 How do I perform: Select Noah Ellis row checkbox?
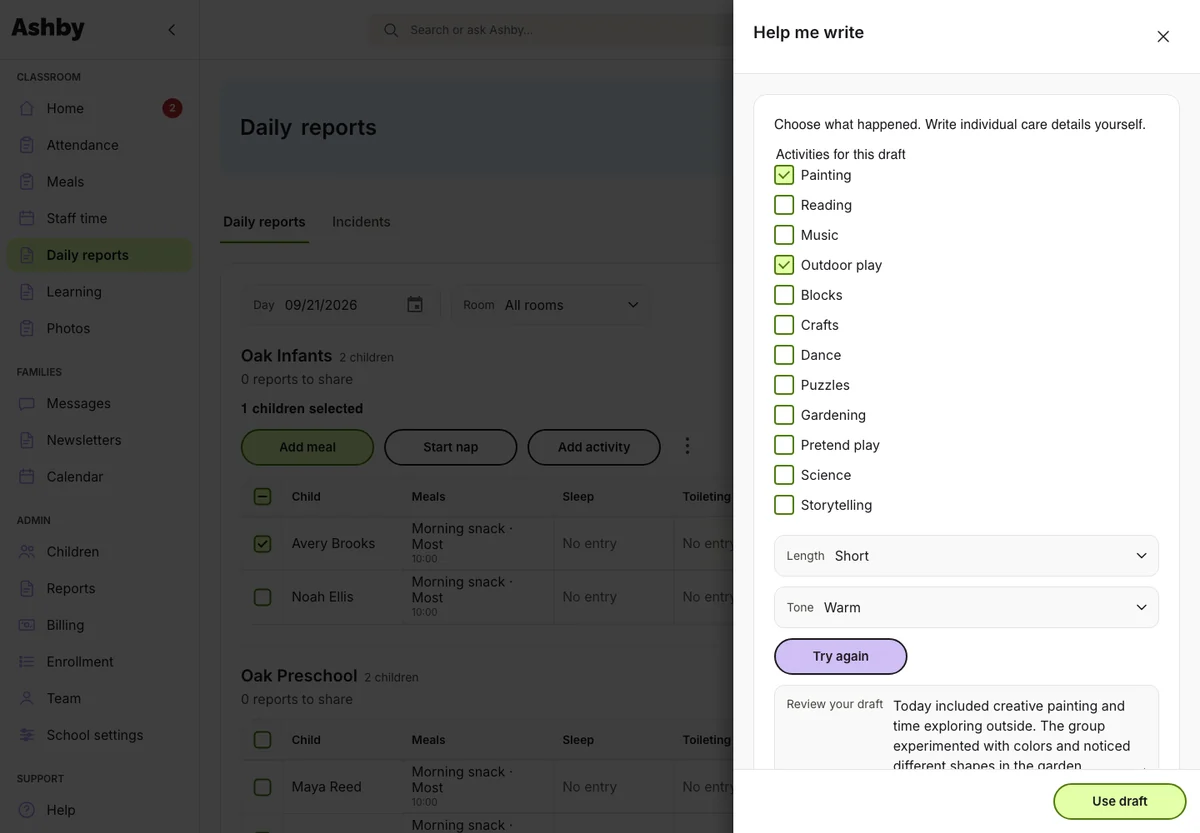click(x=262, y=597)
